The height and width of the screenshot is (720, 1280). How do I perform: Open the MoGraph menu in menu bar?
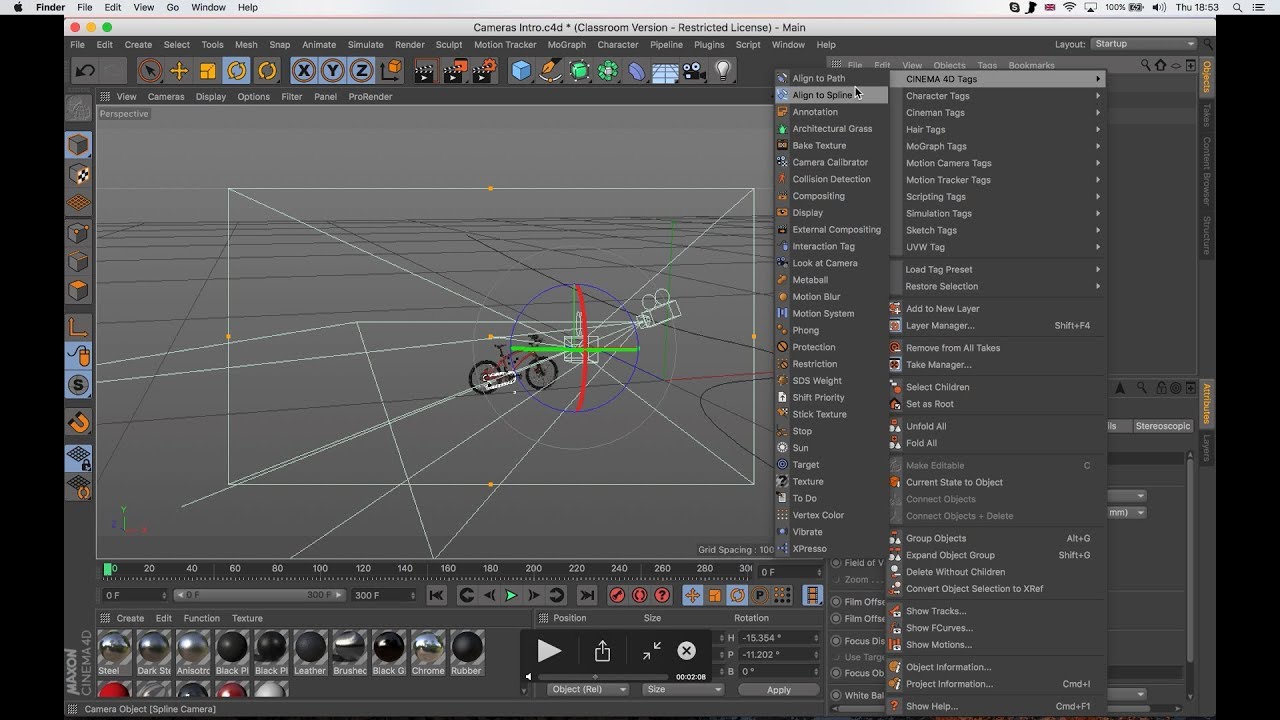pyautogui.click(x=567, y=45)
